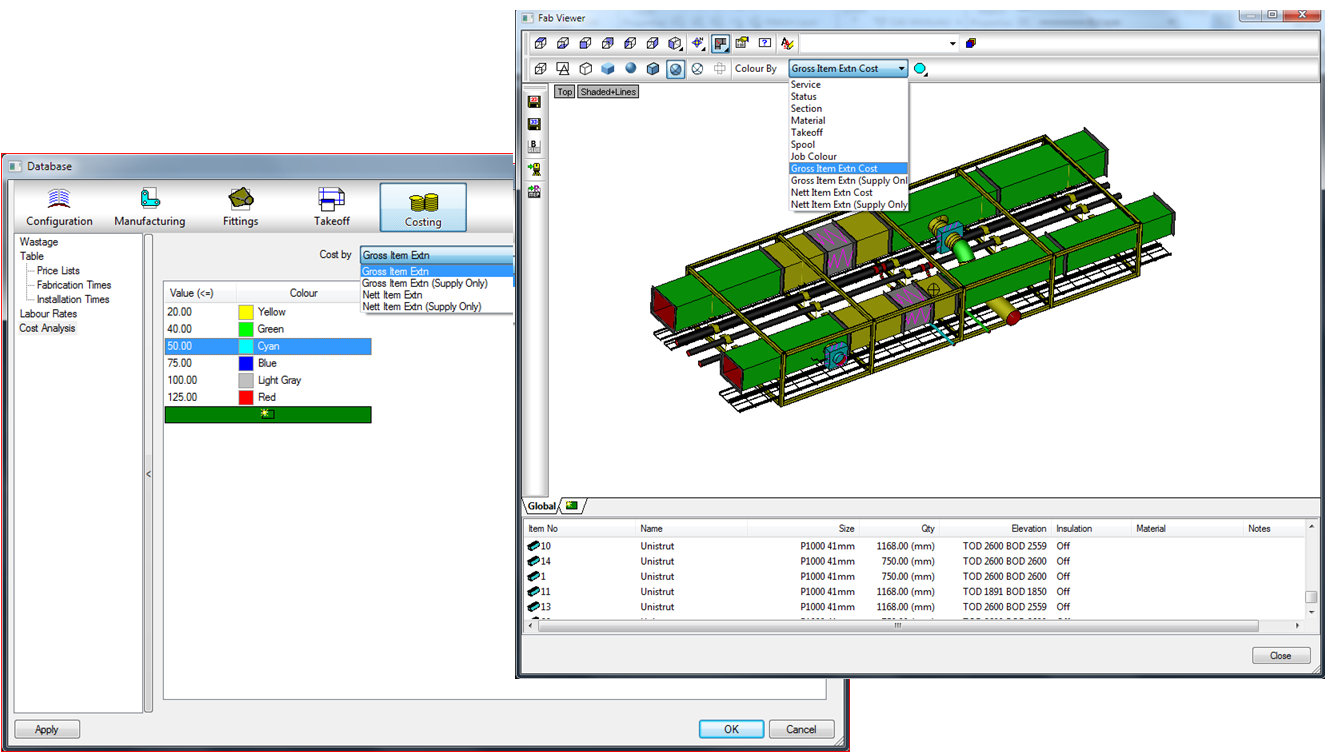The width and height of the screenshot is (1330, 755).
Task: Click the multi-coloured cubes icon beside empty combo box
Action: [970, 43]
